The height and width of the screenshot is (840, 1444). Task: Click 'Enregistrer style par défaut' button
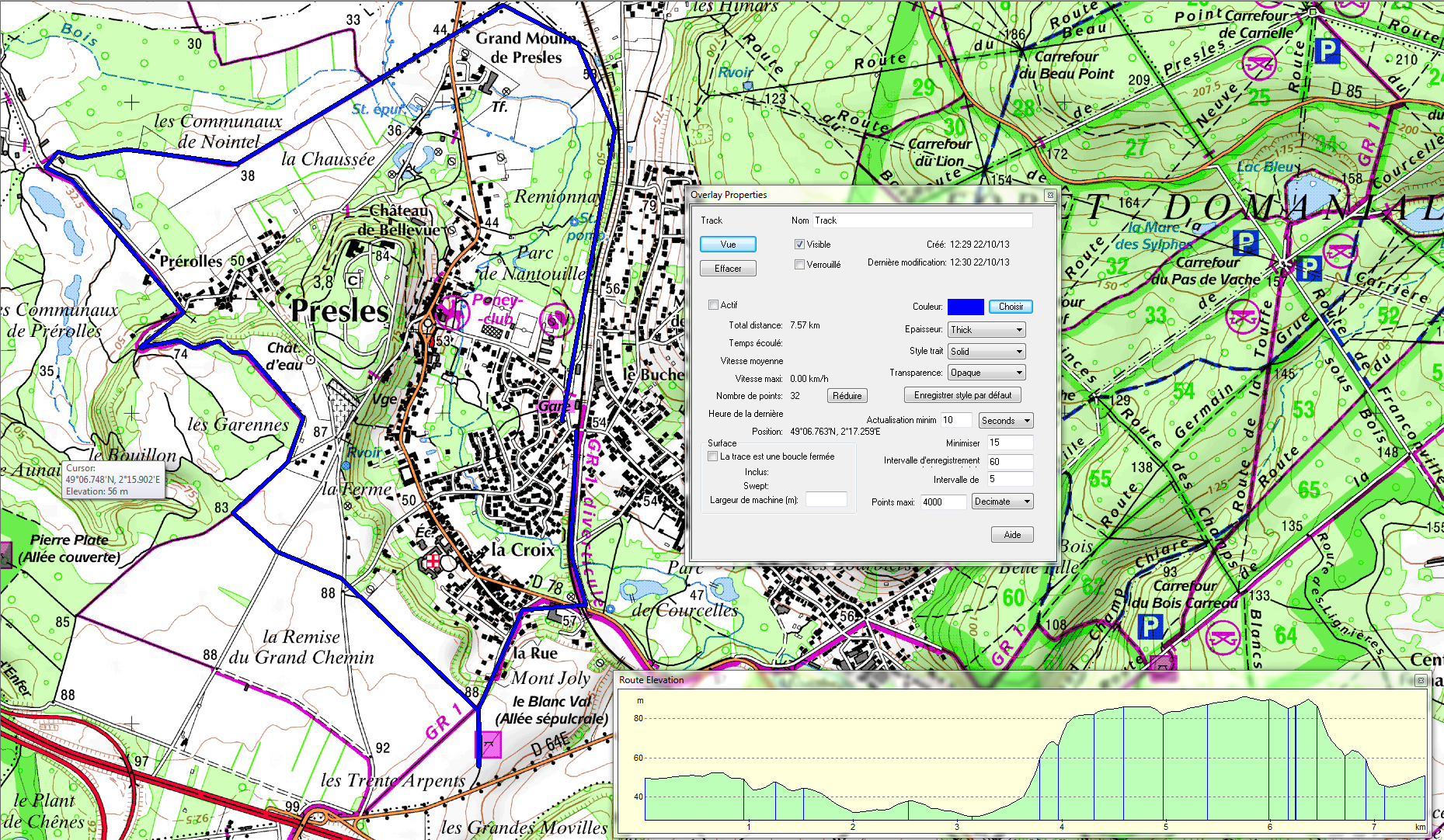click(x=962, y=395)
